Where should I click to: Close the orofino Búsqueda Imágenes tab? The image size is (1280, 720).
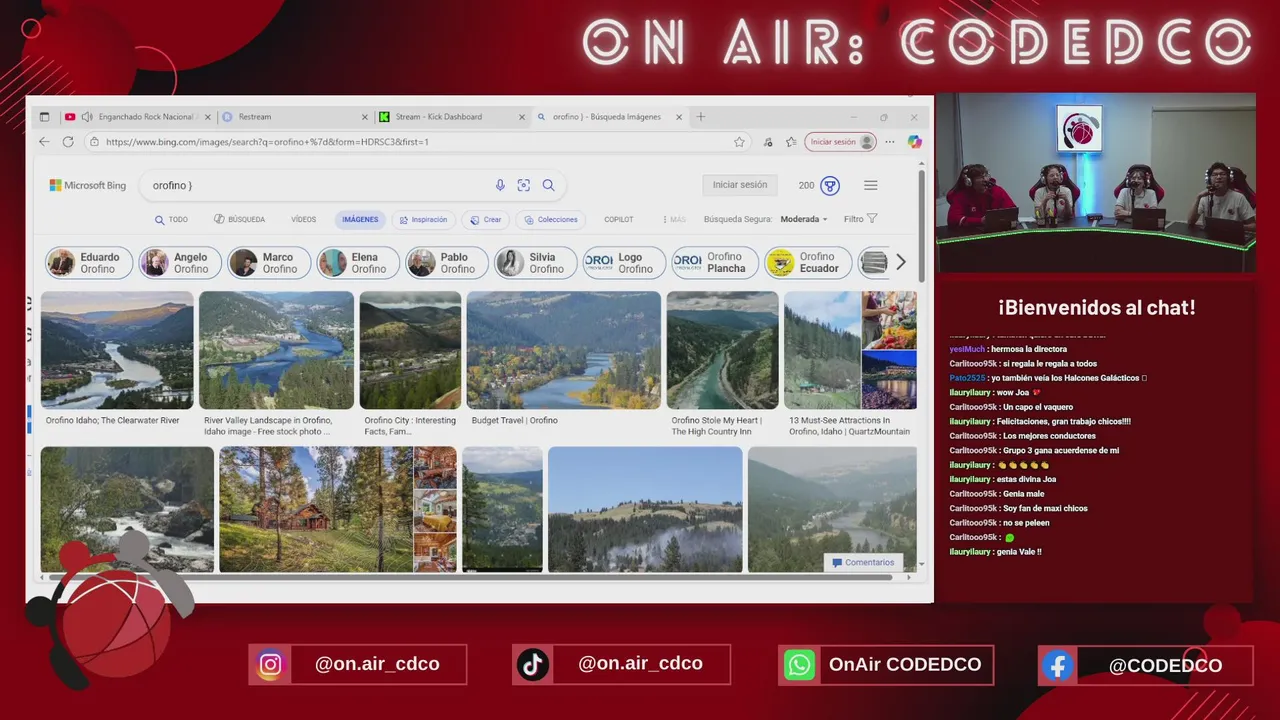click(679, 117)
